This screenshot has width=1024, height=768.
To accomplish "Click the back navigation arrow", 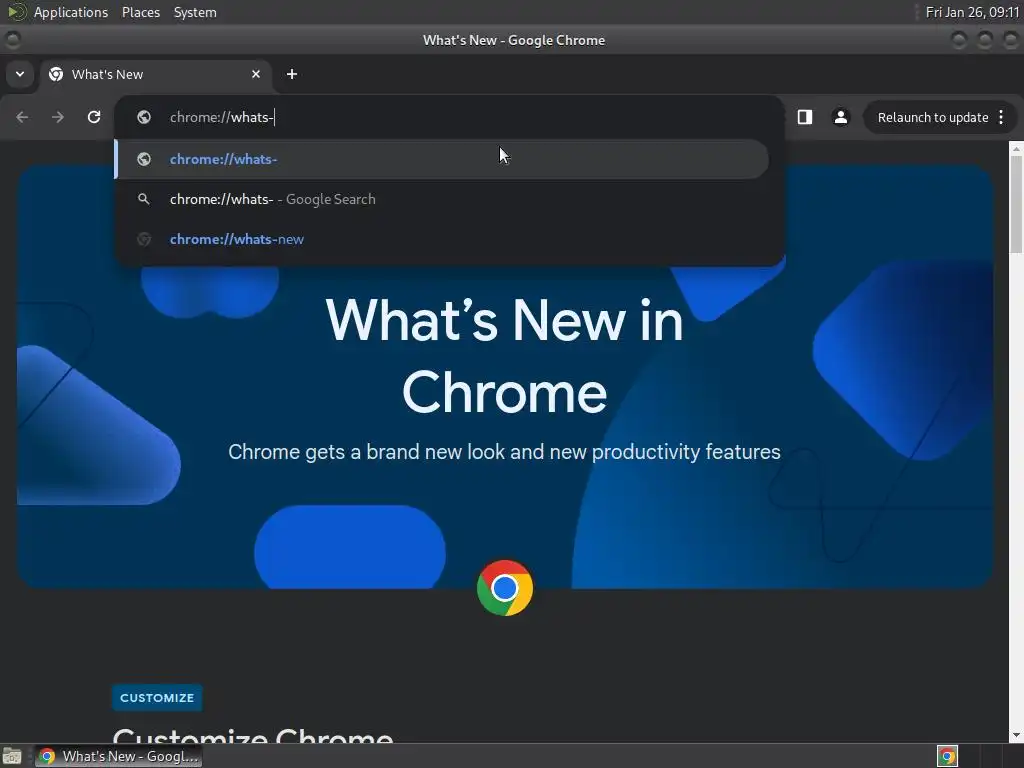I will pyautogui.click(x=22, y=117).
